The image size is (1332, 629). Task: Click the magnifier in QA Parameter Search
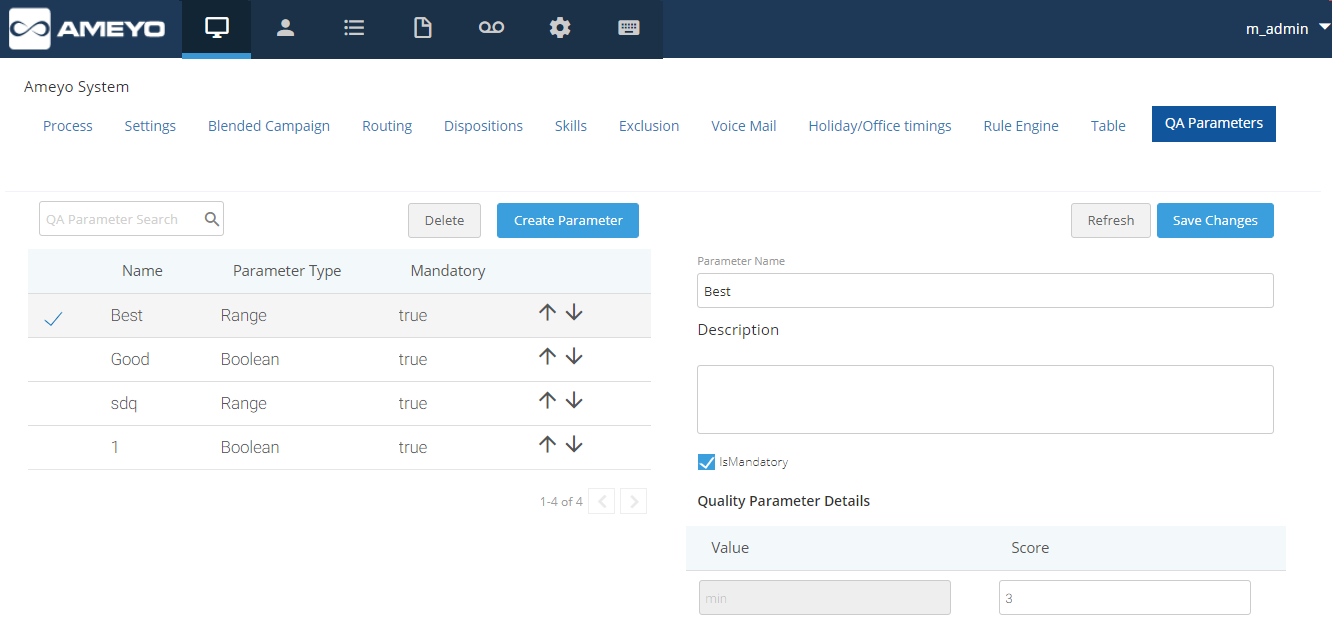click(211, 217)
